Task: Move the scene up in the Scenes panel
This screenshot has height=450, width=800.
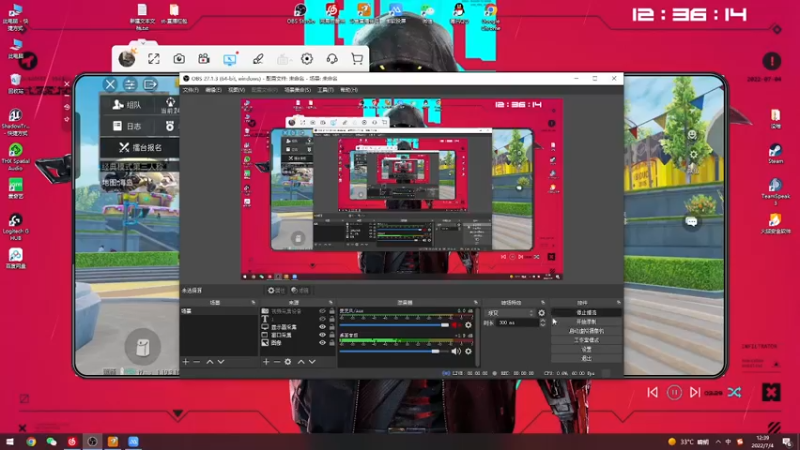Action: coord(210,362)
